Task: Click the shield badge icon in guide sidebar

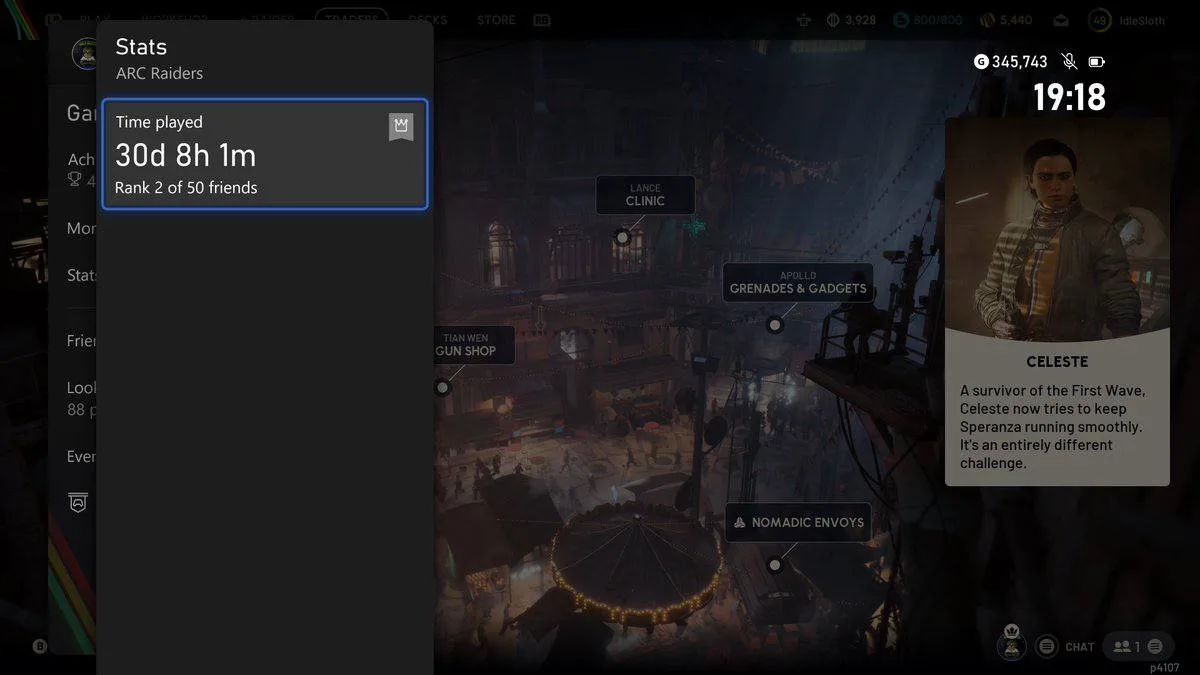Action: click(78, 502)
